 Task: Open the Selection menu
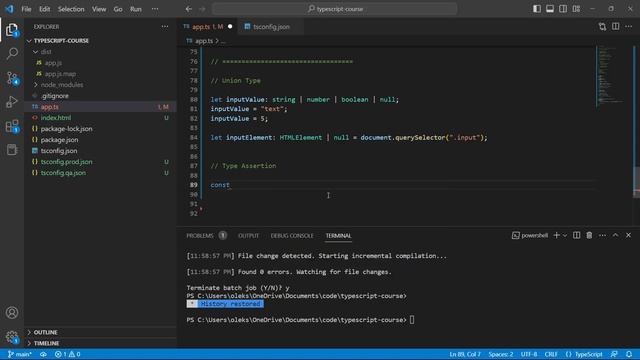(71, 9)
